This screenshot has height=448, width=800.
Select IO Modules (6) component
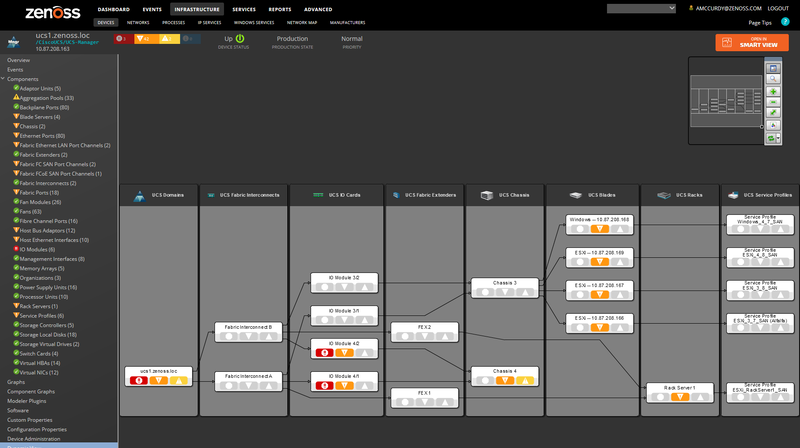point(37,250)
